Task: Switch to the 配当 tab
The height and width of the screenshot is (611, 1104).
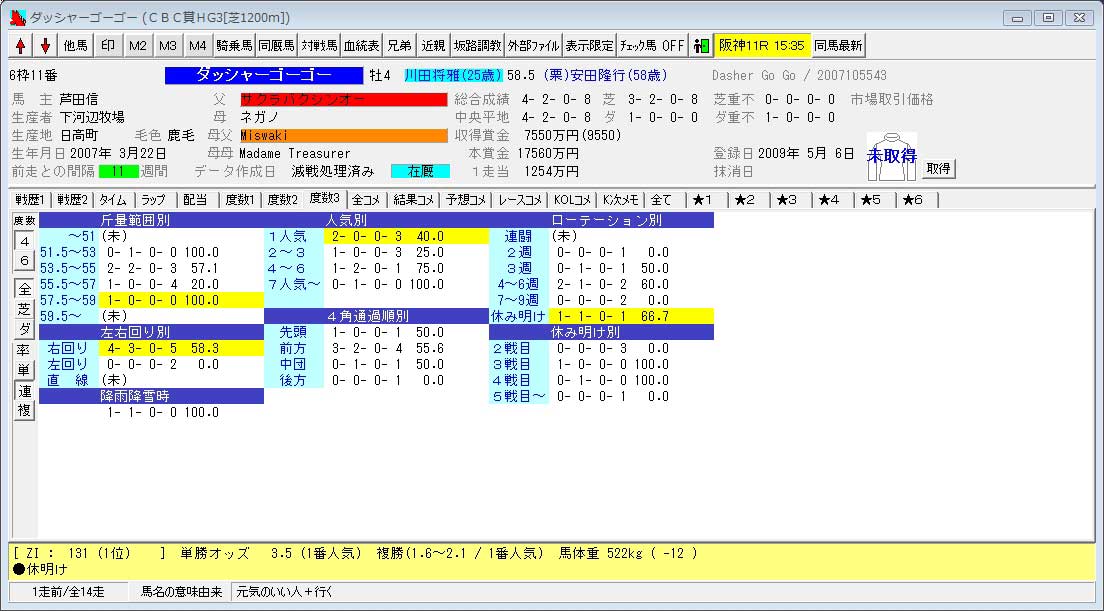Action: [195, 200]
